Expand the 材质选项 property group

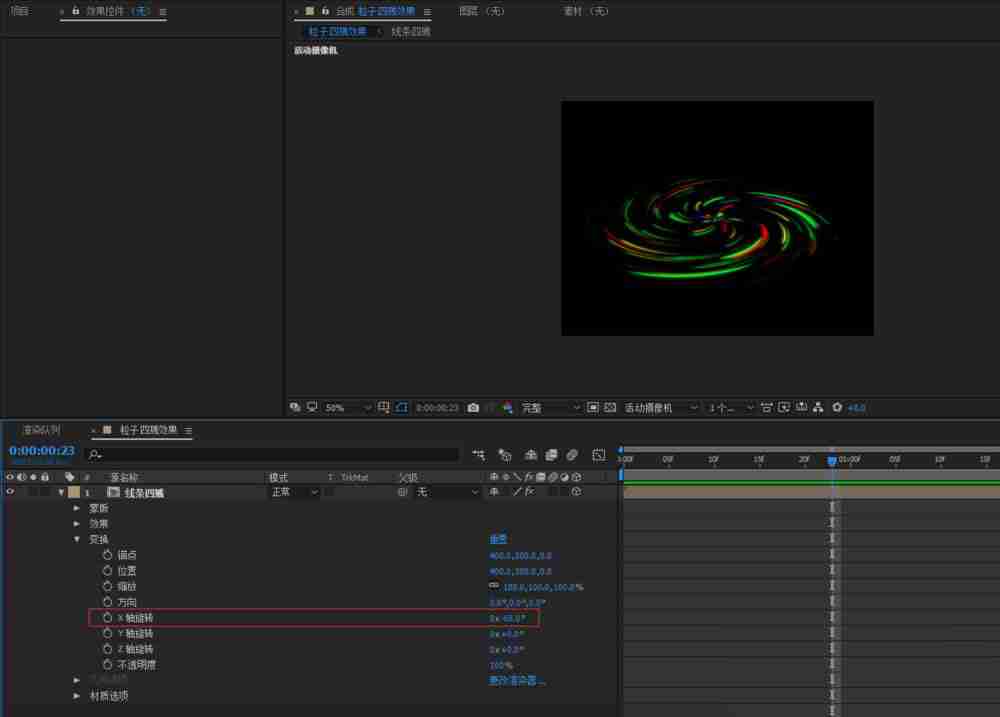78,696
